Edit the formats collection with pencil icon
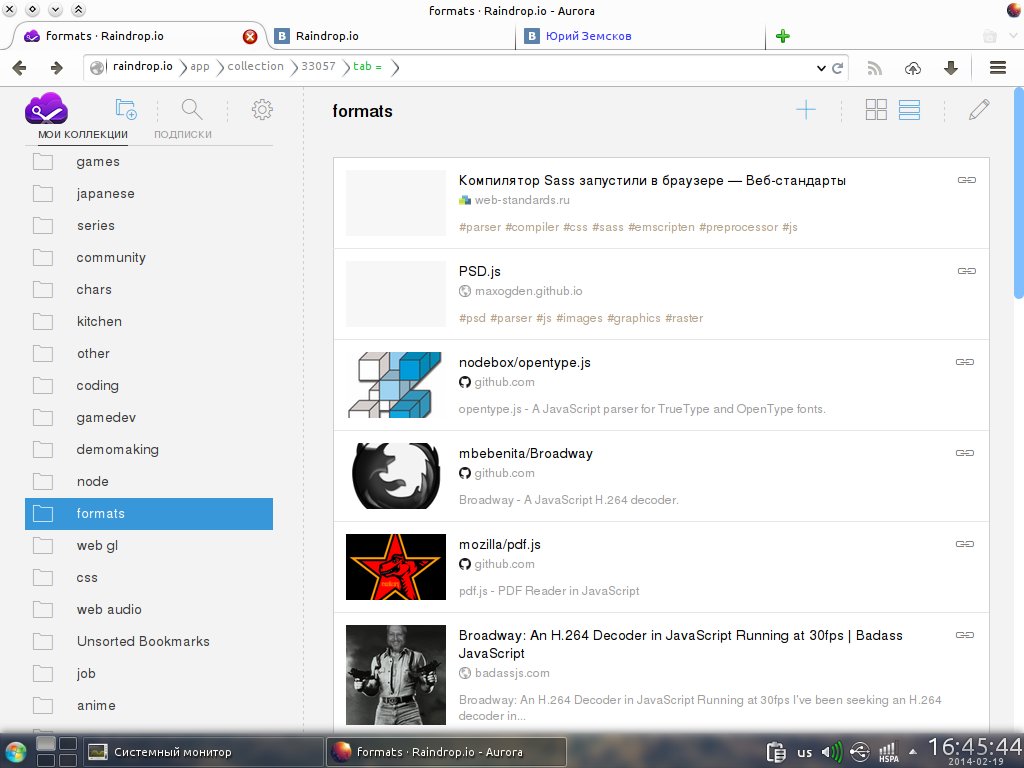Image resolution: width=1024 pixels, height=768 pixels. pyautogui.click(x=979, y=110)
